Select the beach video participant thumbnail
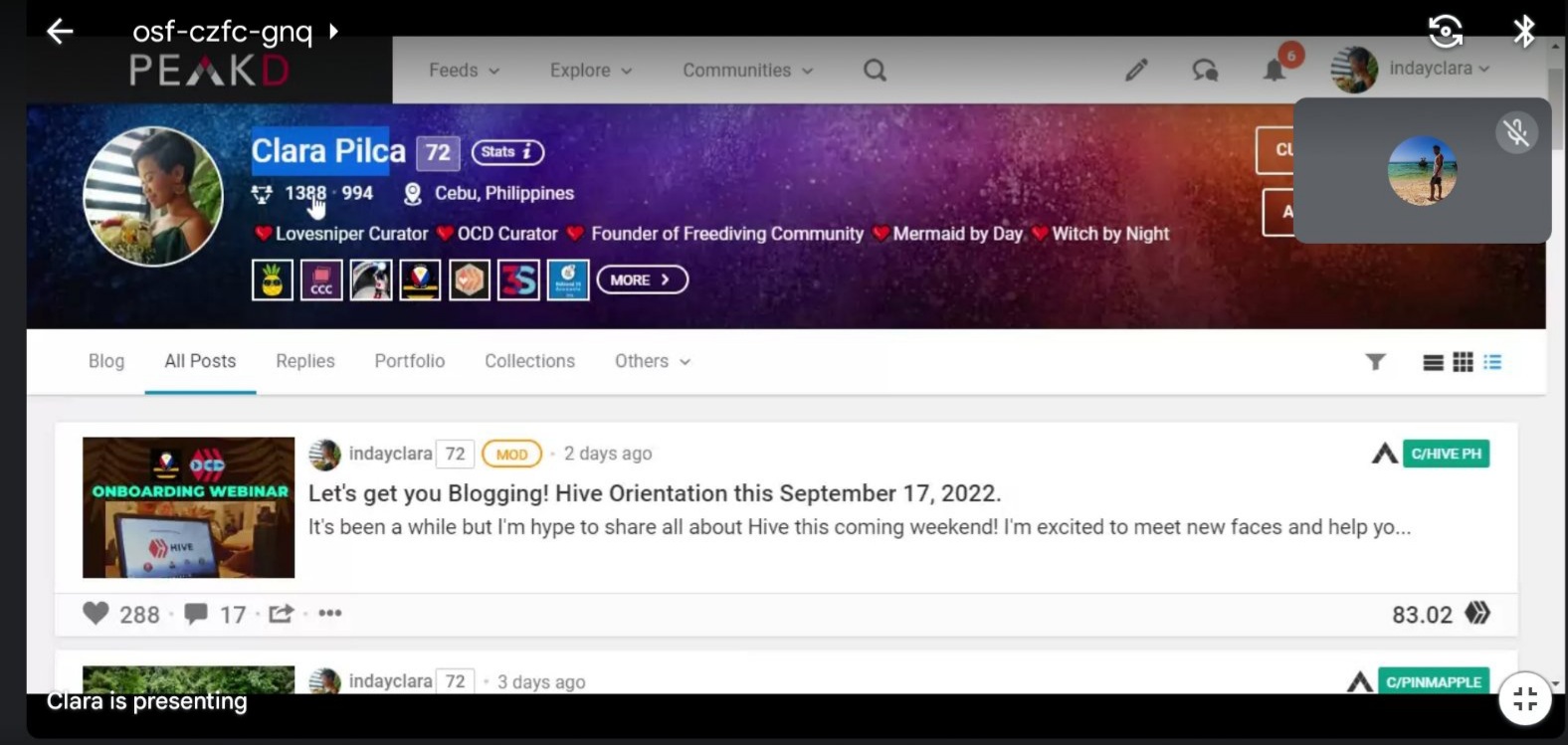The width and height of the screenshot is (1568, 745). click(x=1423, y=171)
